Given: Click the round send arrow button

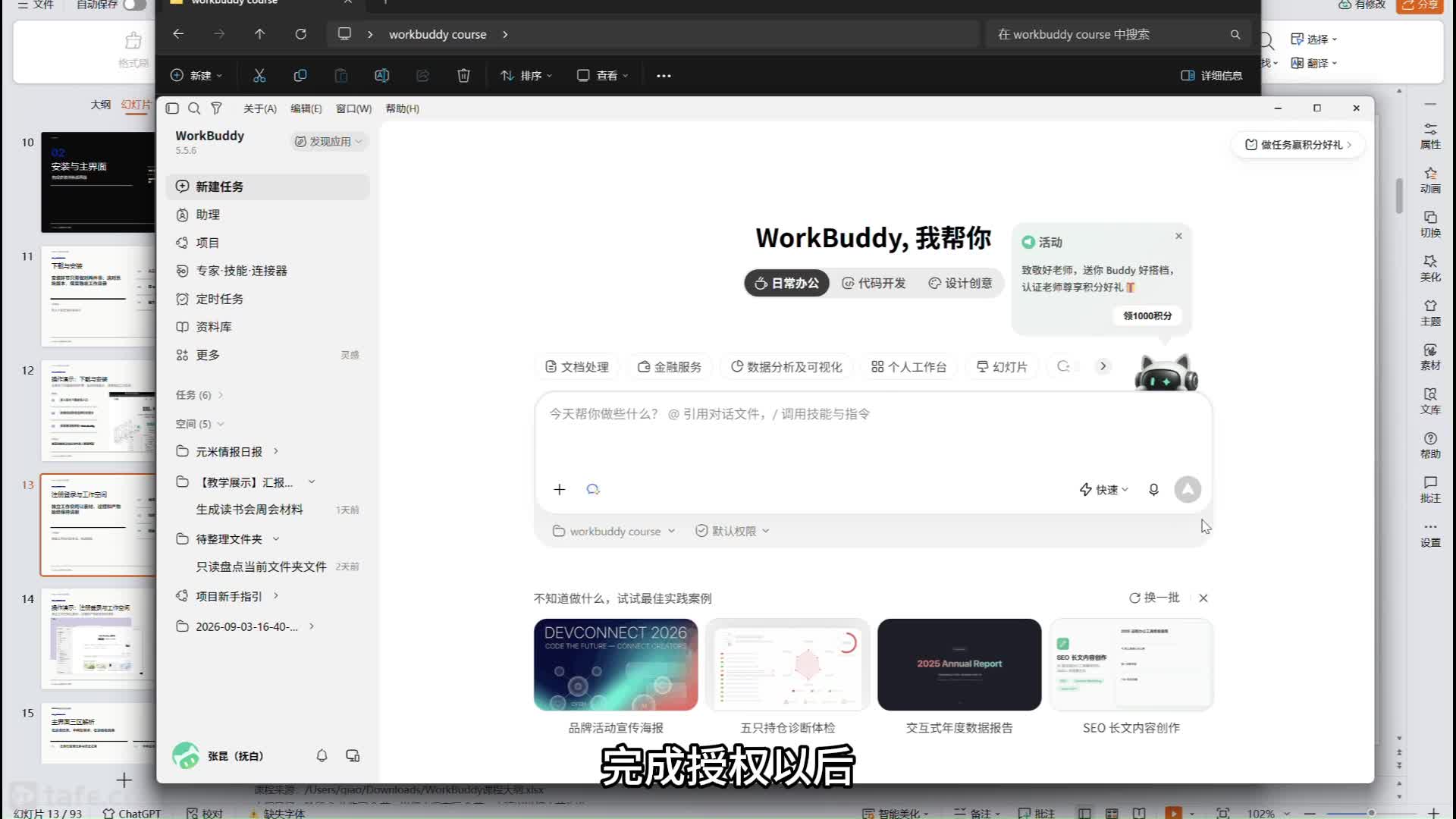Looking at the screenshot, I should 1188,489.
